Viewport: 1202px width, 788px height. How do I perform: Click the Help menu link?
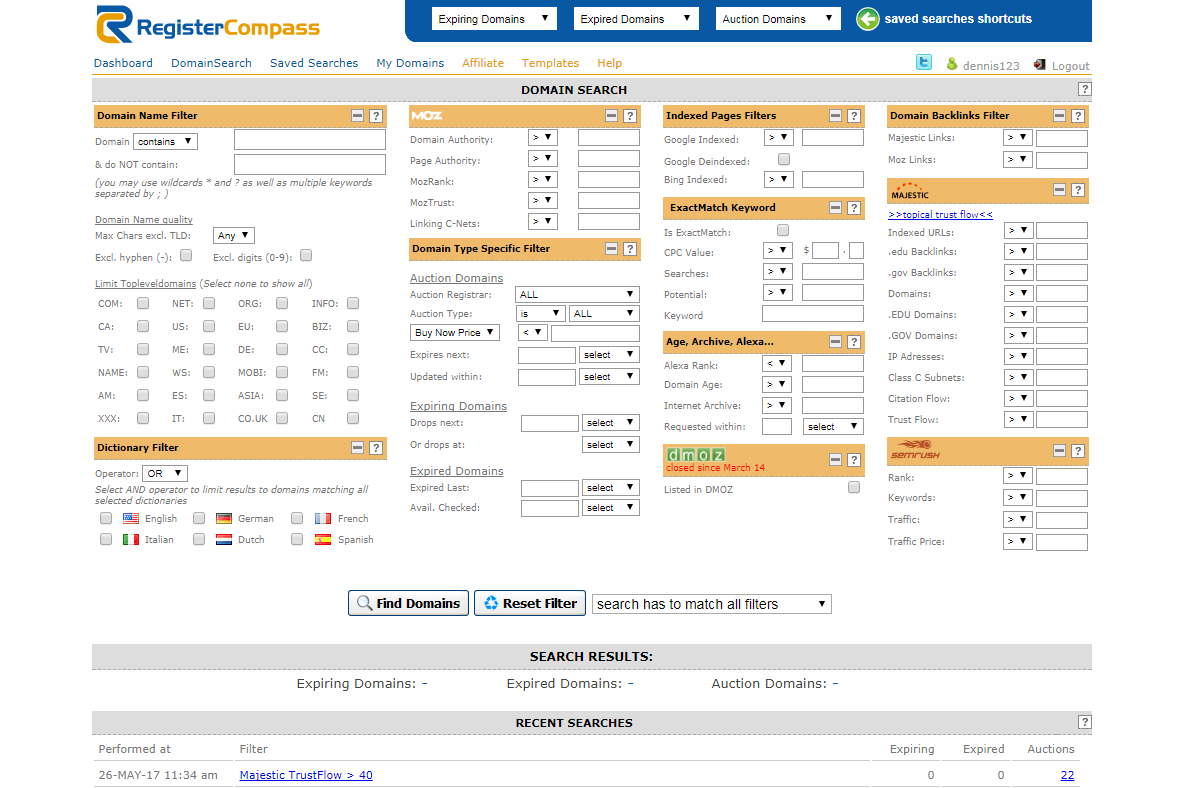[610, 63]
